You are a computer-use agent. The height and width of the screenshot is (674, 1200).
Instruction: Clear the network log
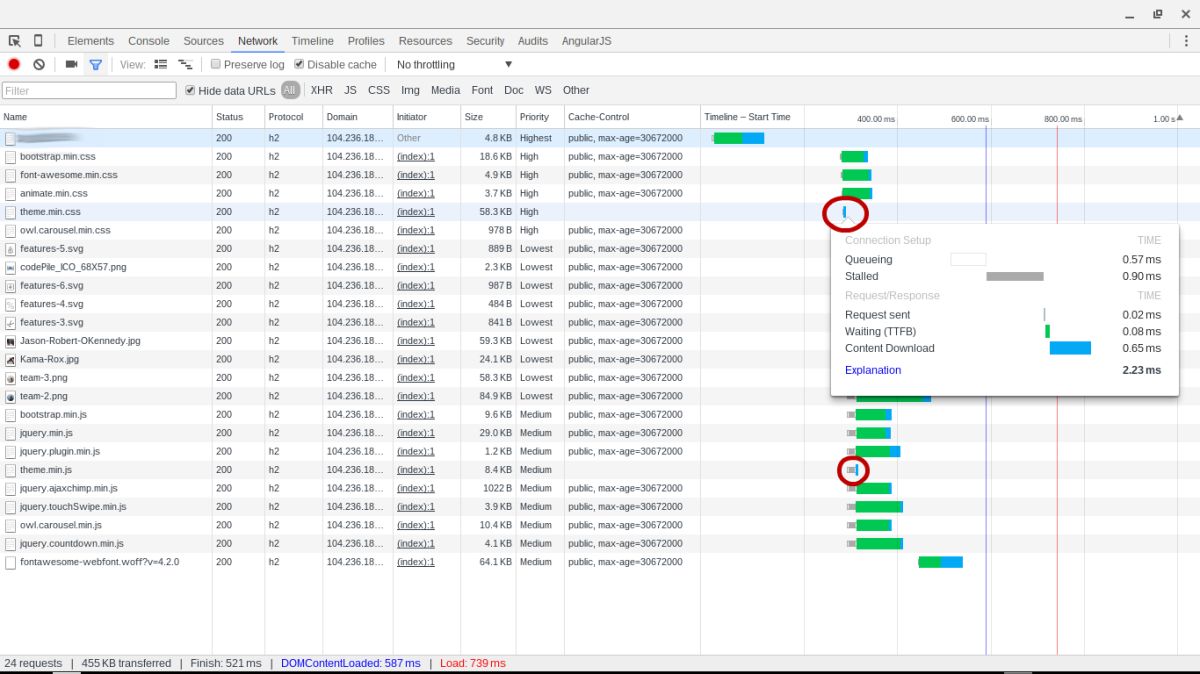pos(39,64)
